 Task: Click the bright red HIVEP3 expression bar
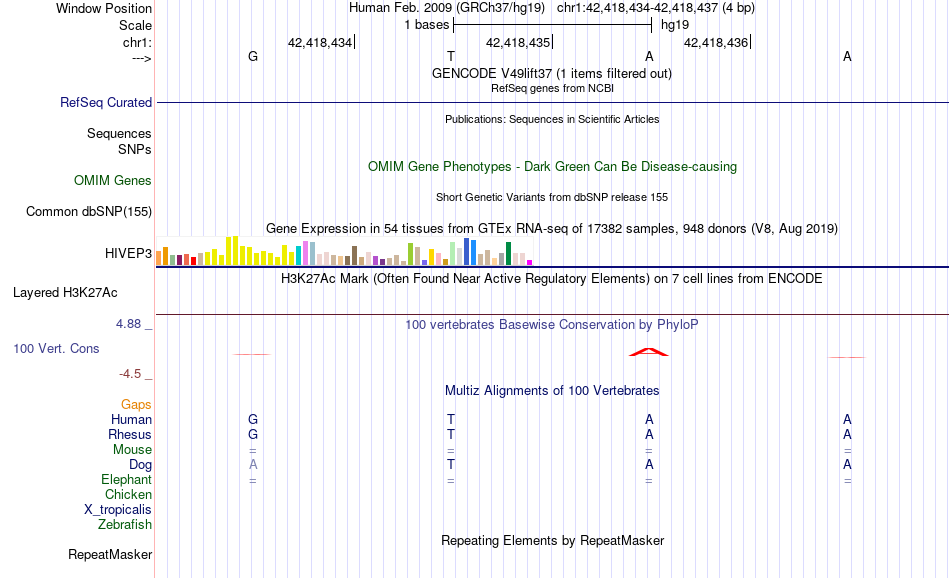coord(193,261)
